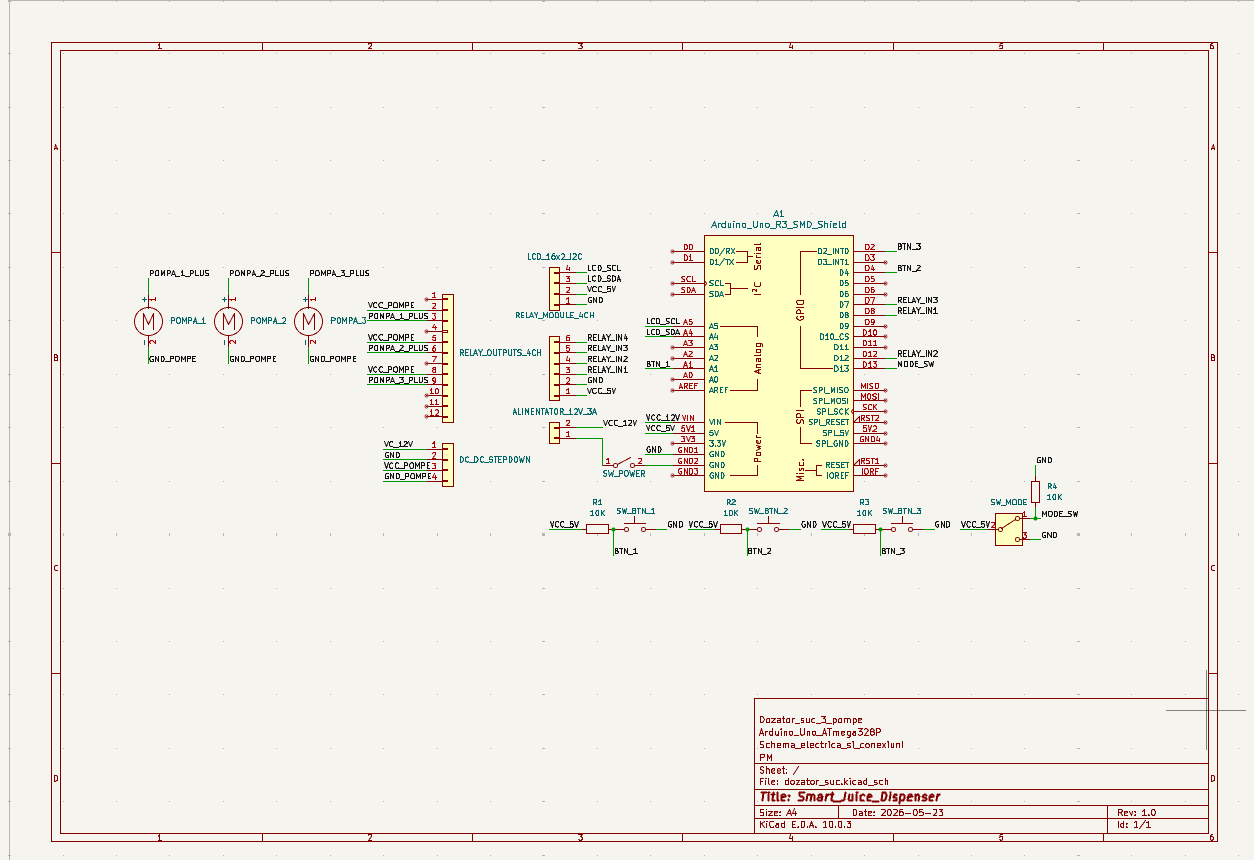Select the SW_MODE selector switch symbol

tap(1010, 529)
